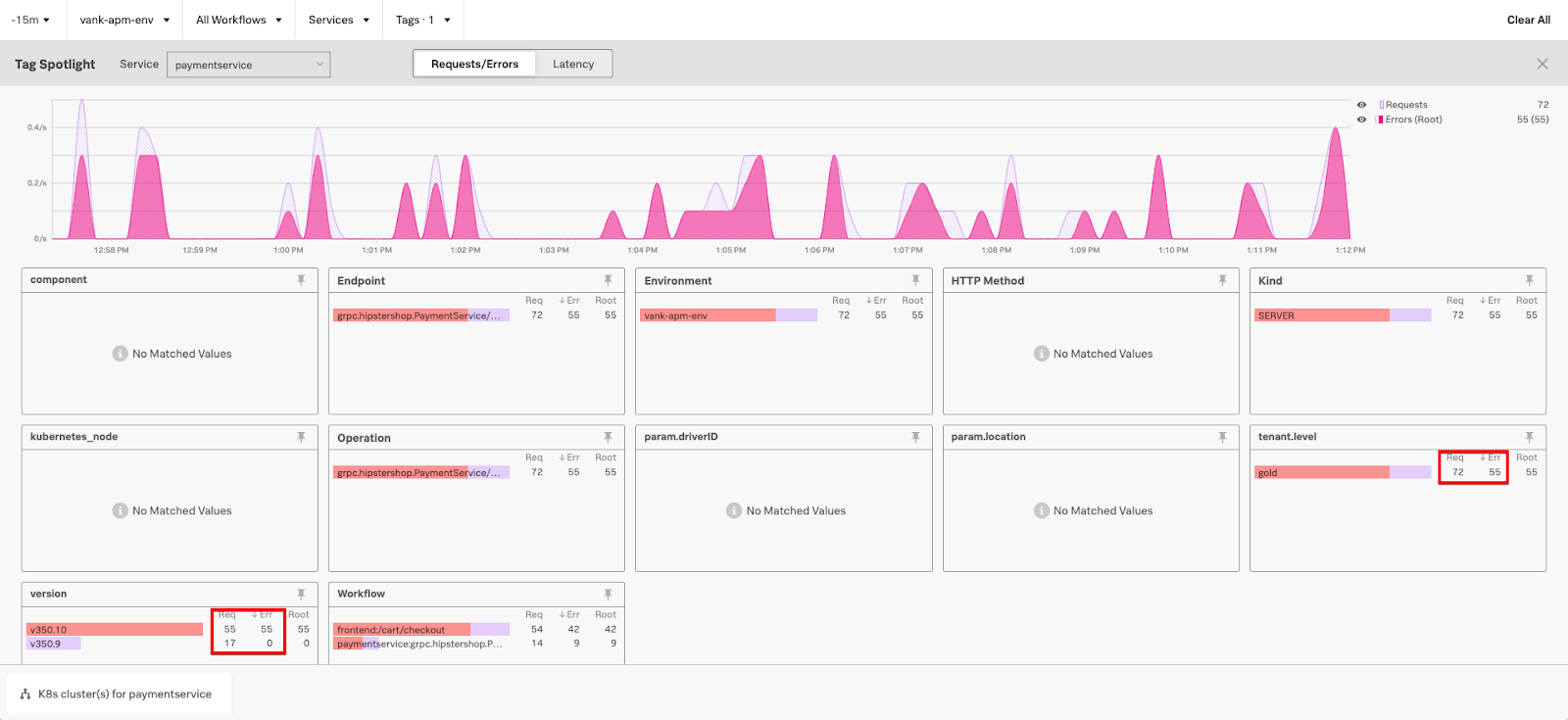Click Errors (Root) legend label
Viewport: 1568px width, 720px height.
click(1413, 120)
